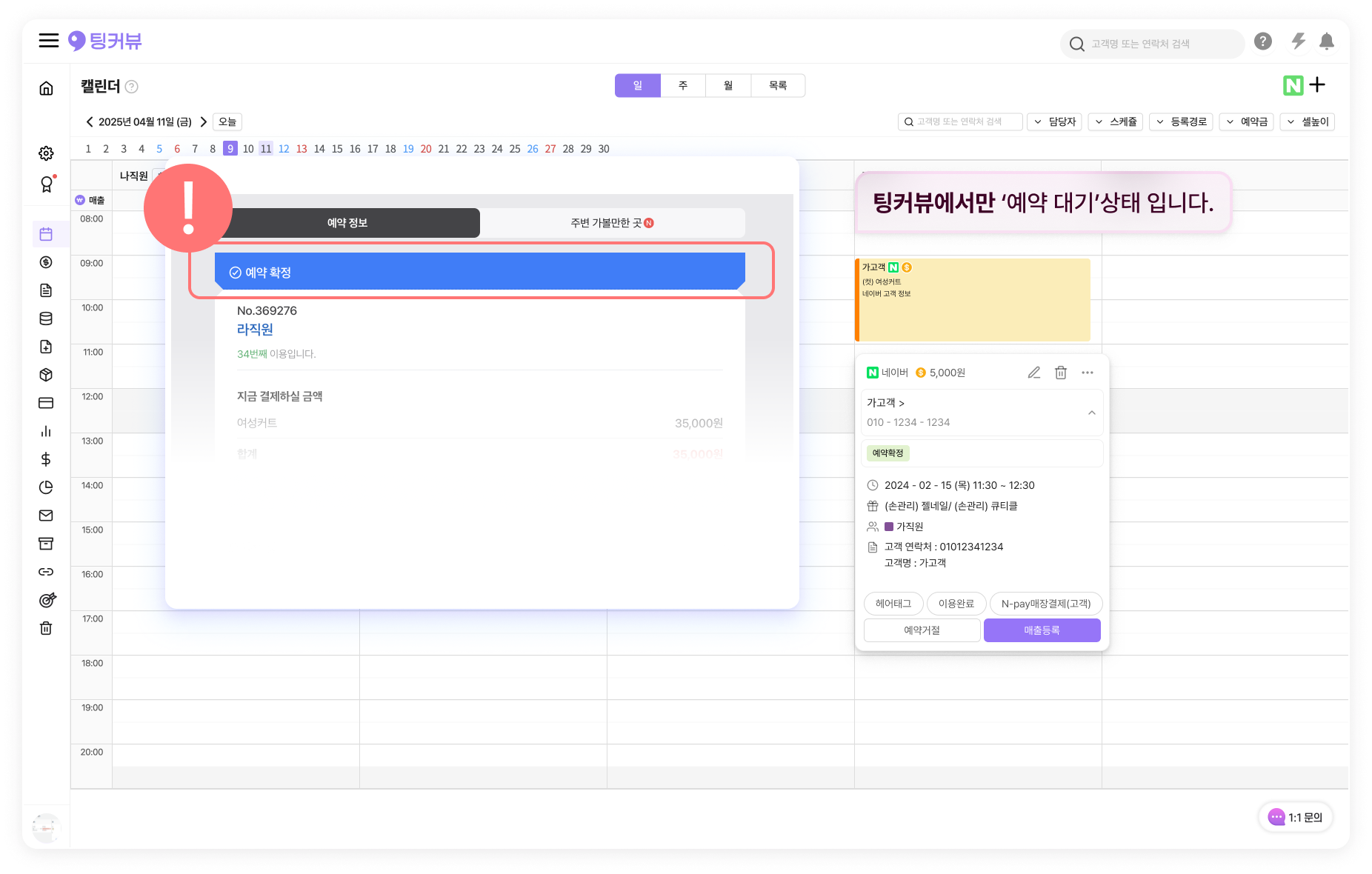Click N-pay매장결제(고객) button
Screen dimensions: 1372x874
point(1046,604)
